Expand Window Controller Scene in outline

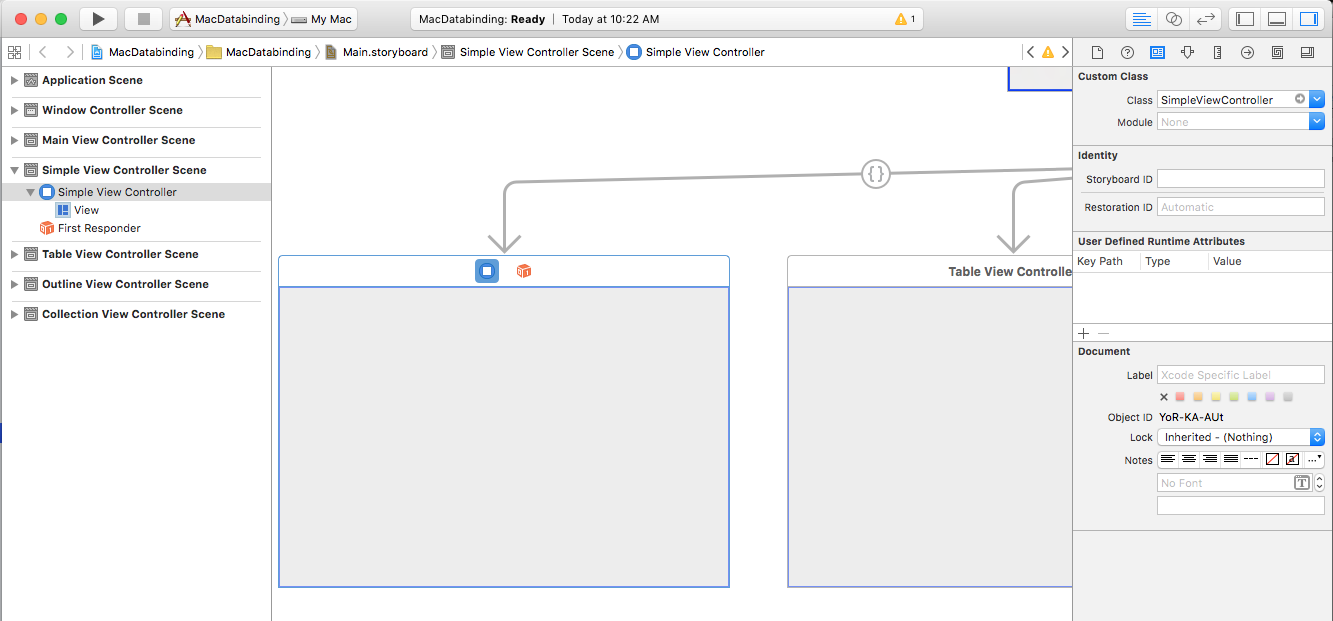(x=14, y=110)
